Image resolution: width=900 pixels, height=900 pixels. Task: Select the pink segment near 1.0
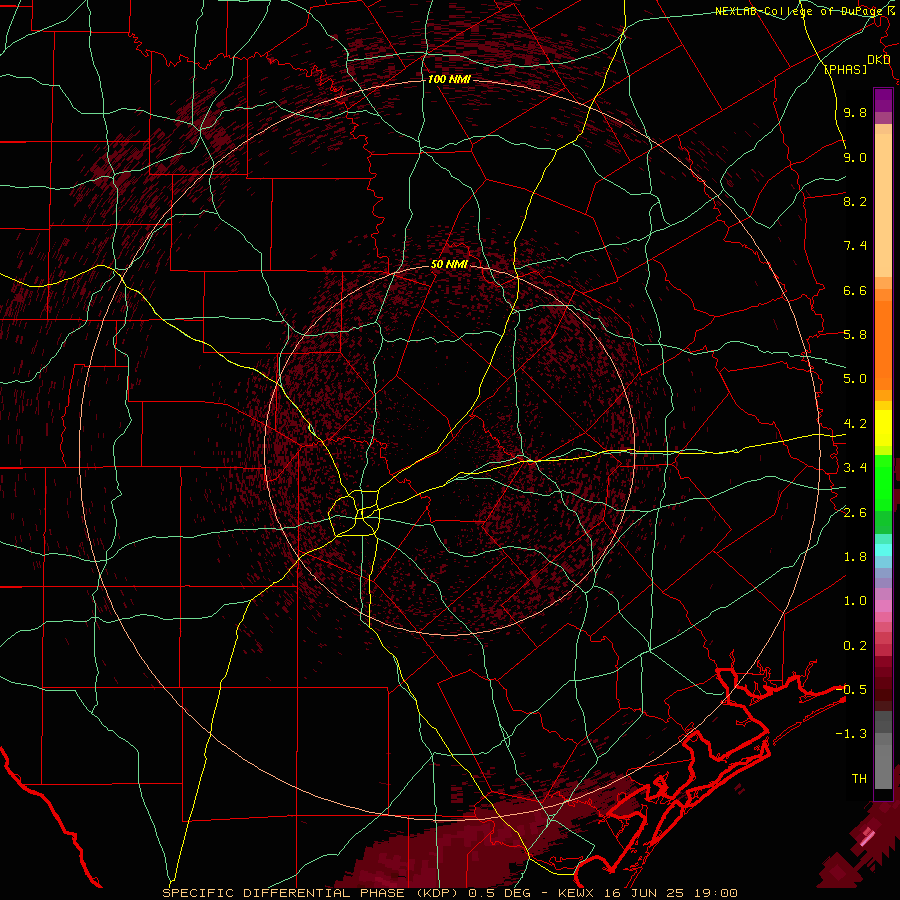point(883,606)
